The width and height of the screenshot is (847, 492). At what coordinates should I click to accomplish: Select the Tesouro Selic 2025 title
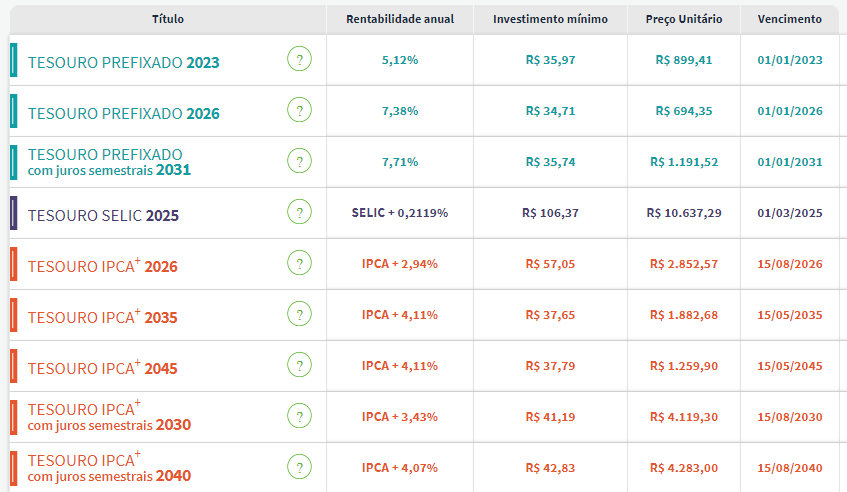(x=103, y=215)
